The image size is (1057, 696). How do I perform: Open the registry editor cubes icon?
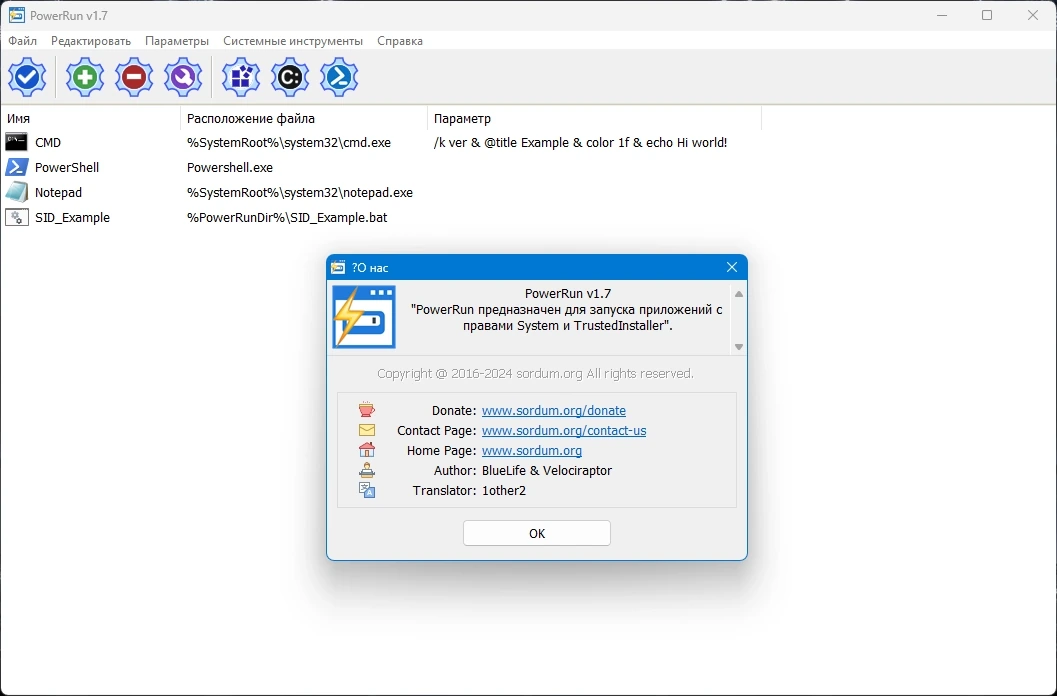pos(241,77)
